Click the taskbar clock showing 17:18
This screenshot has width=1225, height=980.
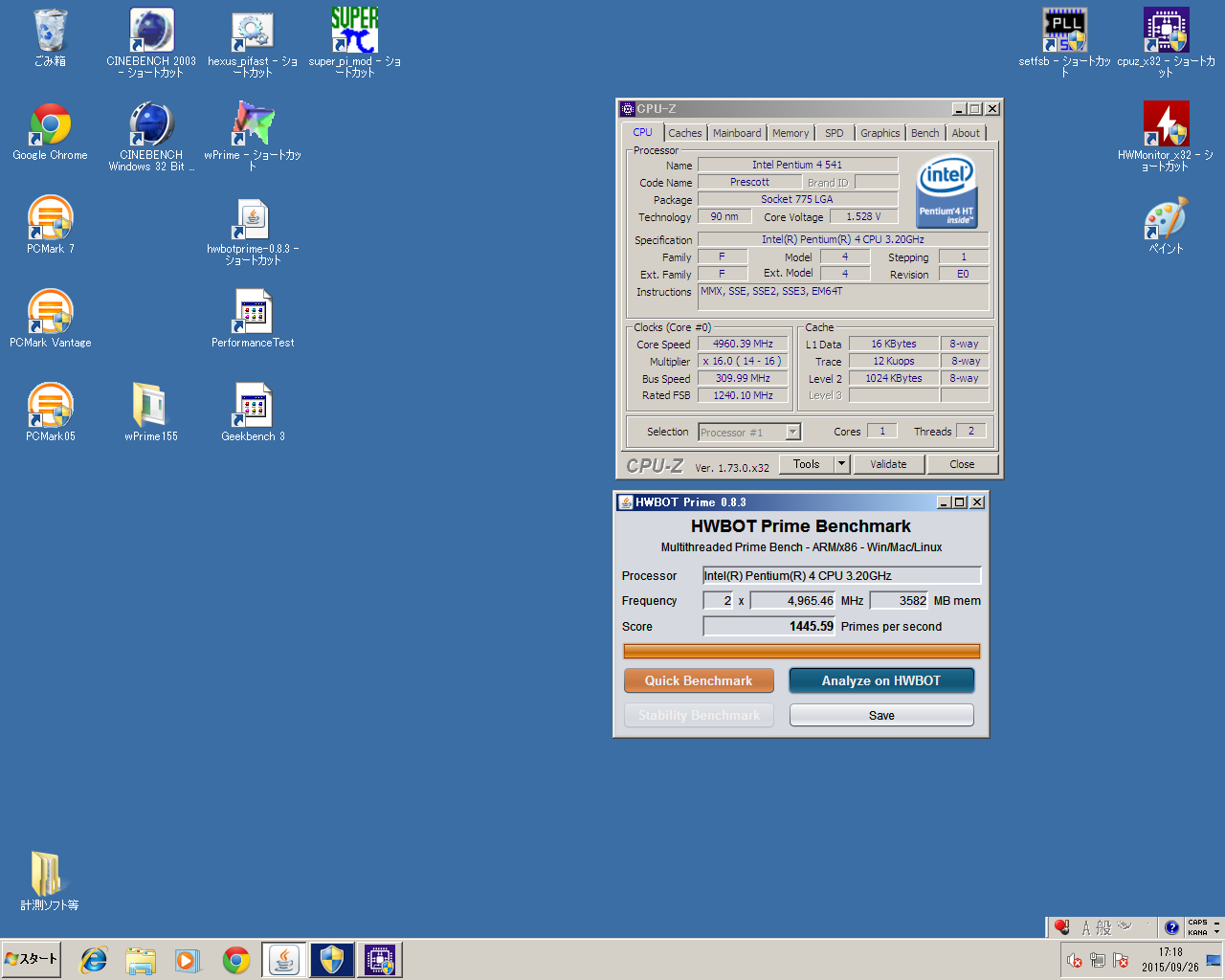1170,960
